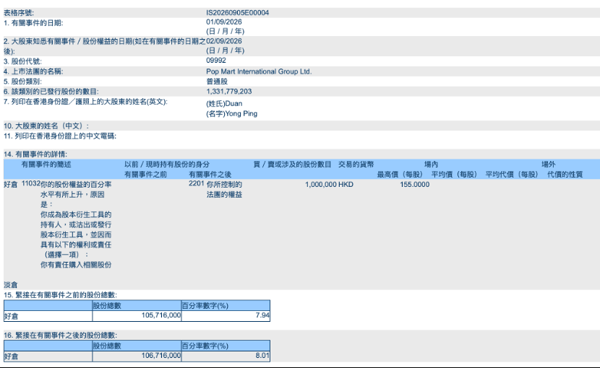
Task: Click column header 場內
Action: [x=431, y=164]
